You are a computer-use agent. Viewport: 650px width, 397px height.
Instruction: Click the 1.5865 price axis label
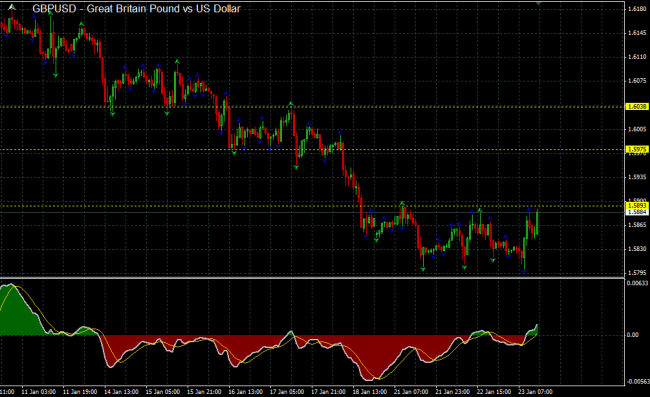(637, 225)
